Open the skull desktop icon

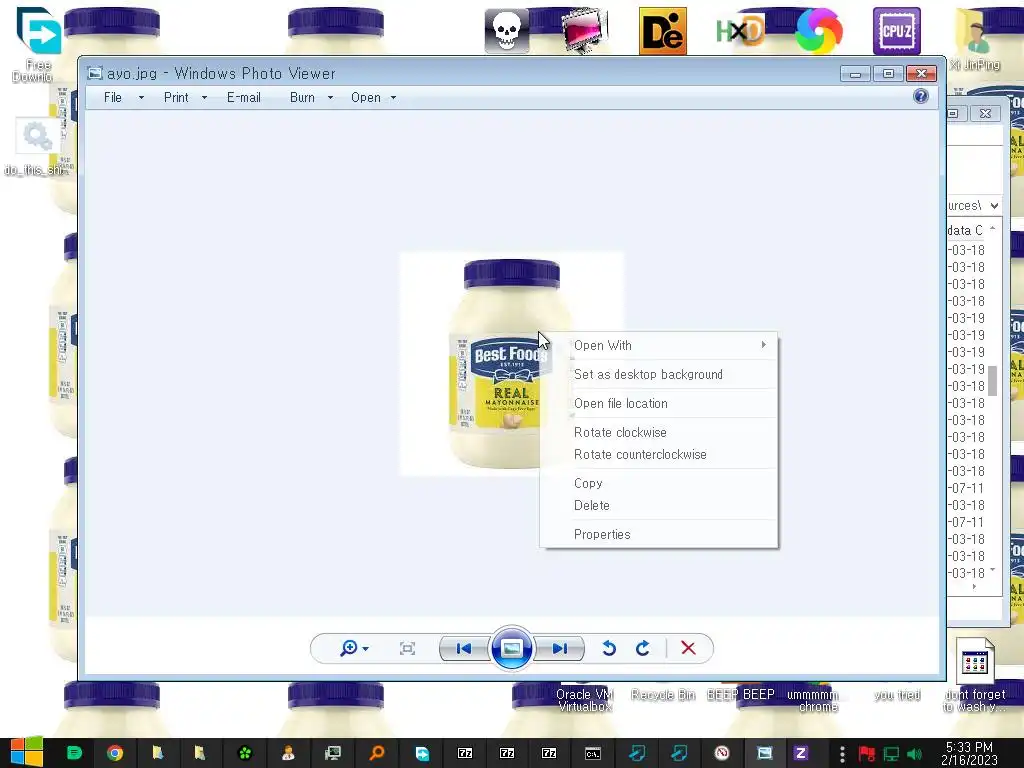(x=507, y=31)
